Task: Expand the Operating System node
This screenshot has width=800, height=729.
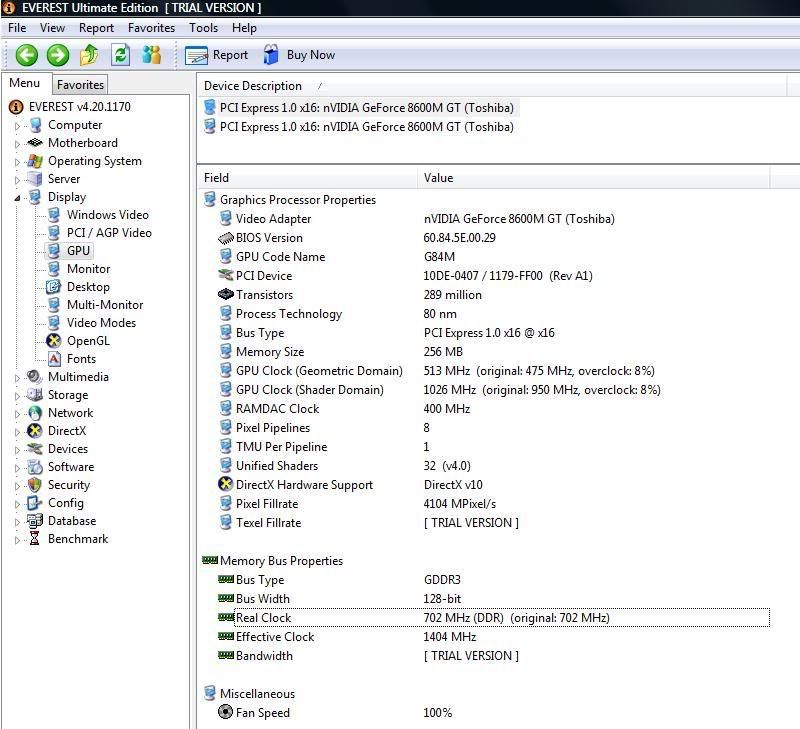Action: [x=17, y=162]
